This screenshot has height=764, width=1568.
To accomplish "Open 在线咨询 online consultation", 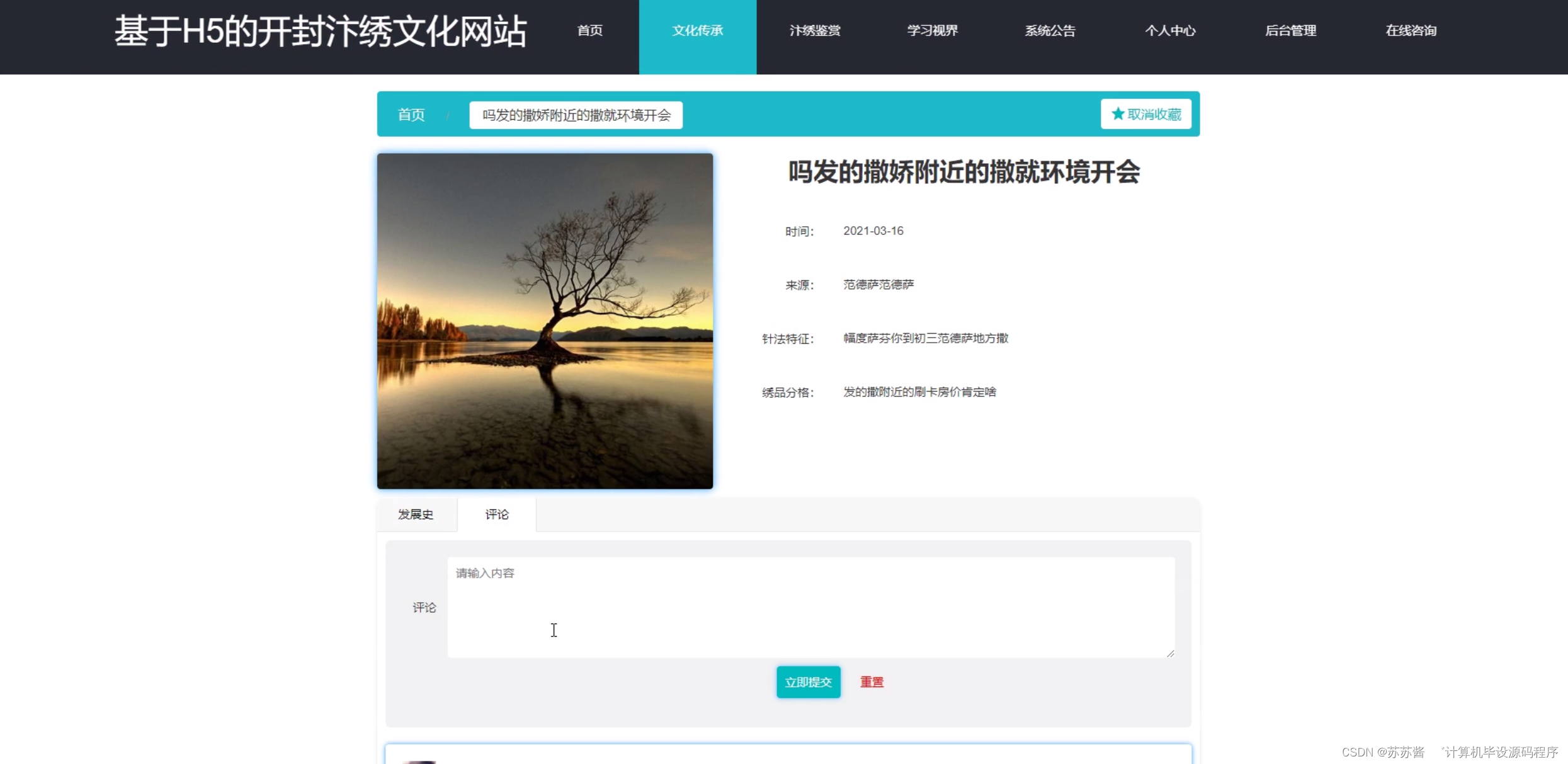I will pyautogui.click(x=1411, y=30).
